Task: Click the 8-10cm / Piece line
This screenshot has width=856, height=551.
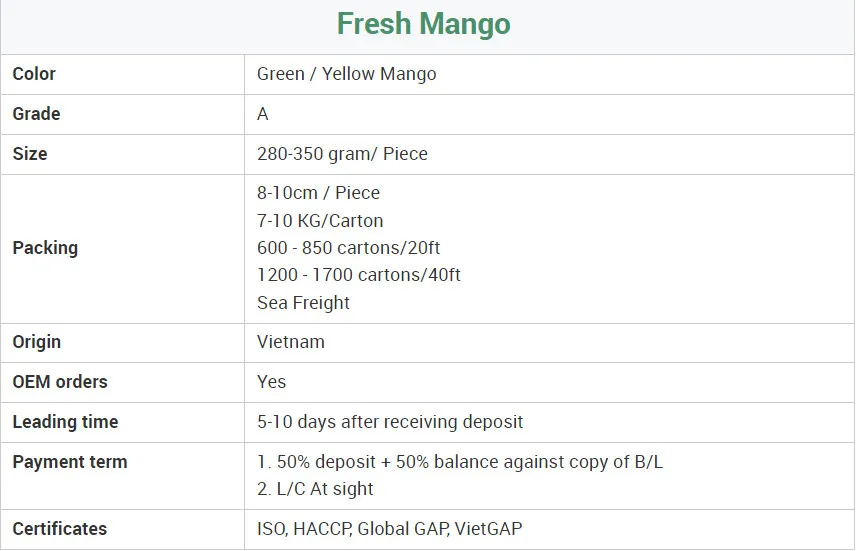Action: click(318, 193)
